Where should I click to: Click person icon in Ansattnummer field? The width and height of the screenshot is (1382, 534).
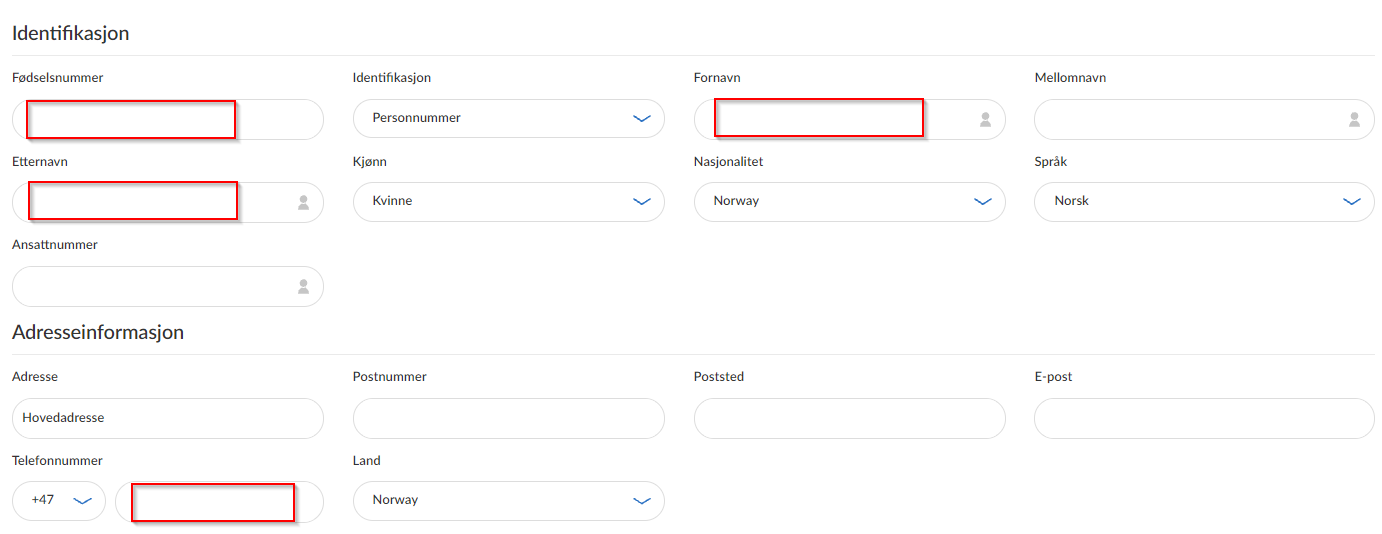tap(303, 286)
